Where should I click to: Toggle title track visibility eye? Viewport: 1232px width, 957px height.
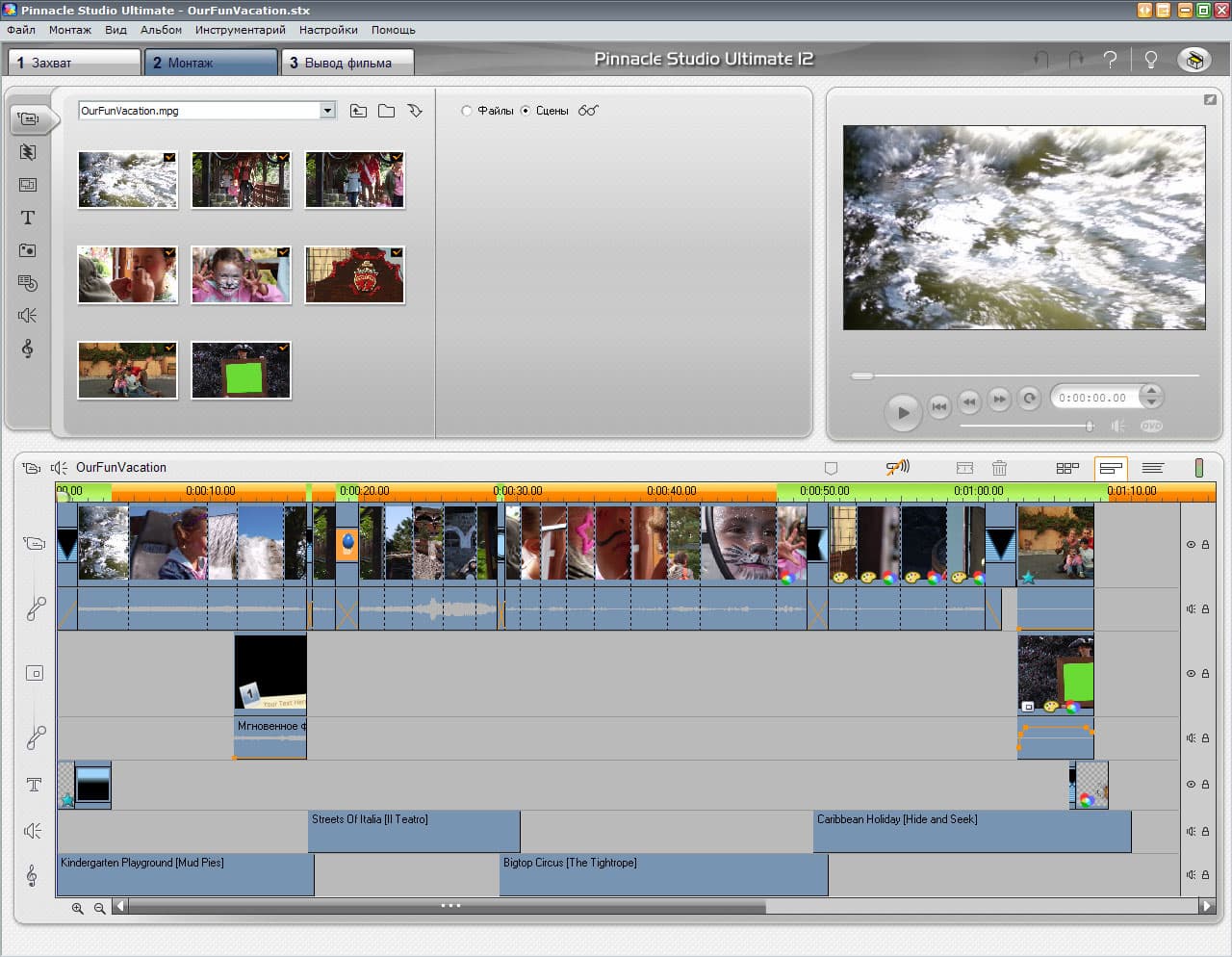(1191, 785)
